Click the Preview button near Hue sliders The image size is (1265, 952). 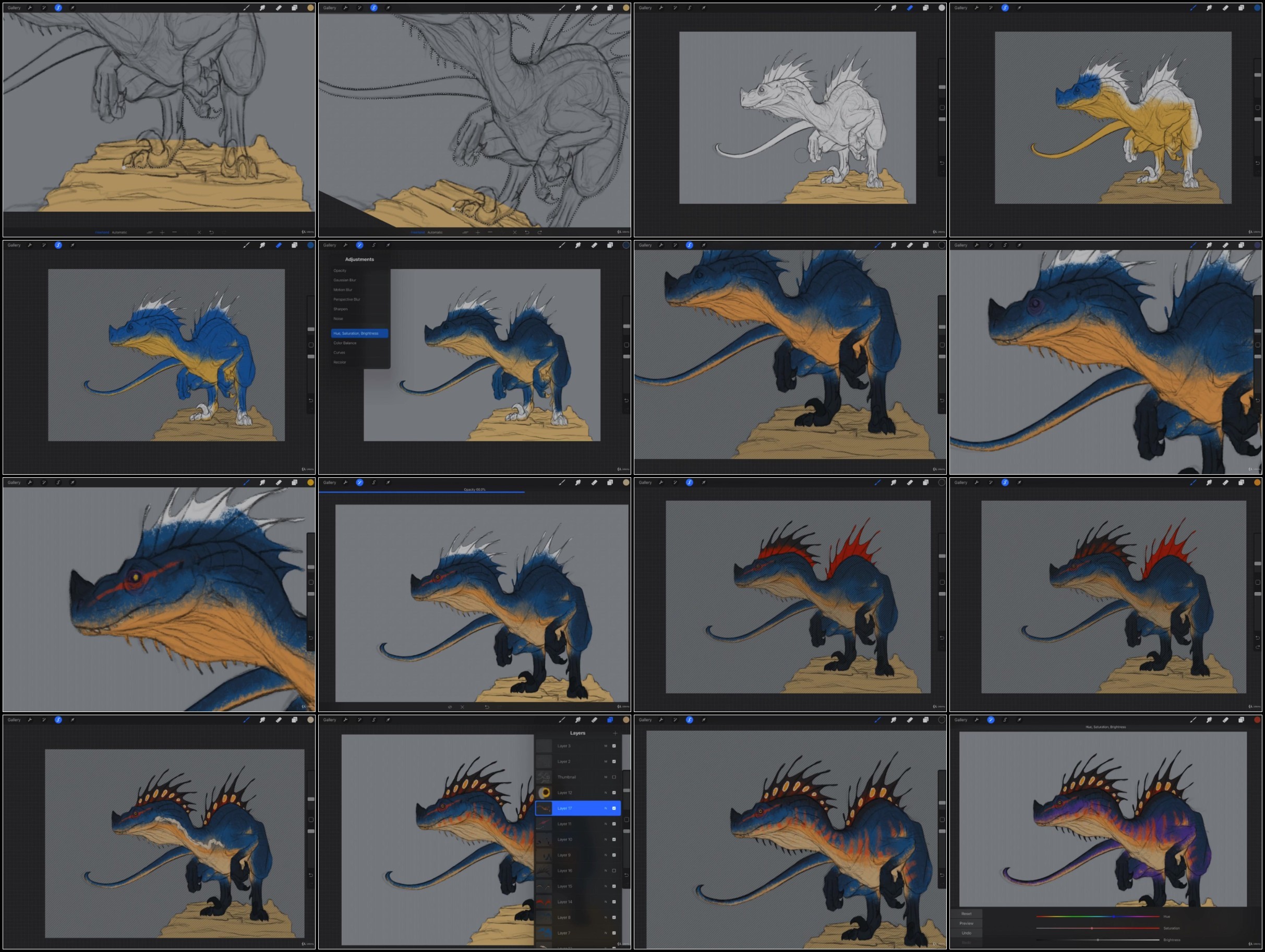967,923
